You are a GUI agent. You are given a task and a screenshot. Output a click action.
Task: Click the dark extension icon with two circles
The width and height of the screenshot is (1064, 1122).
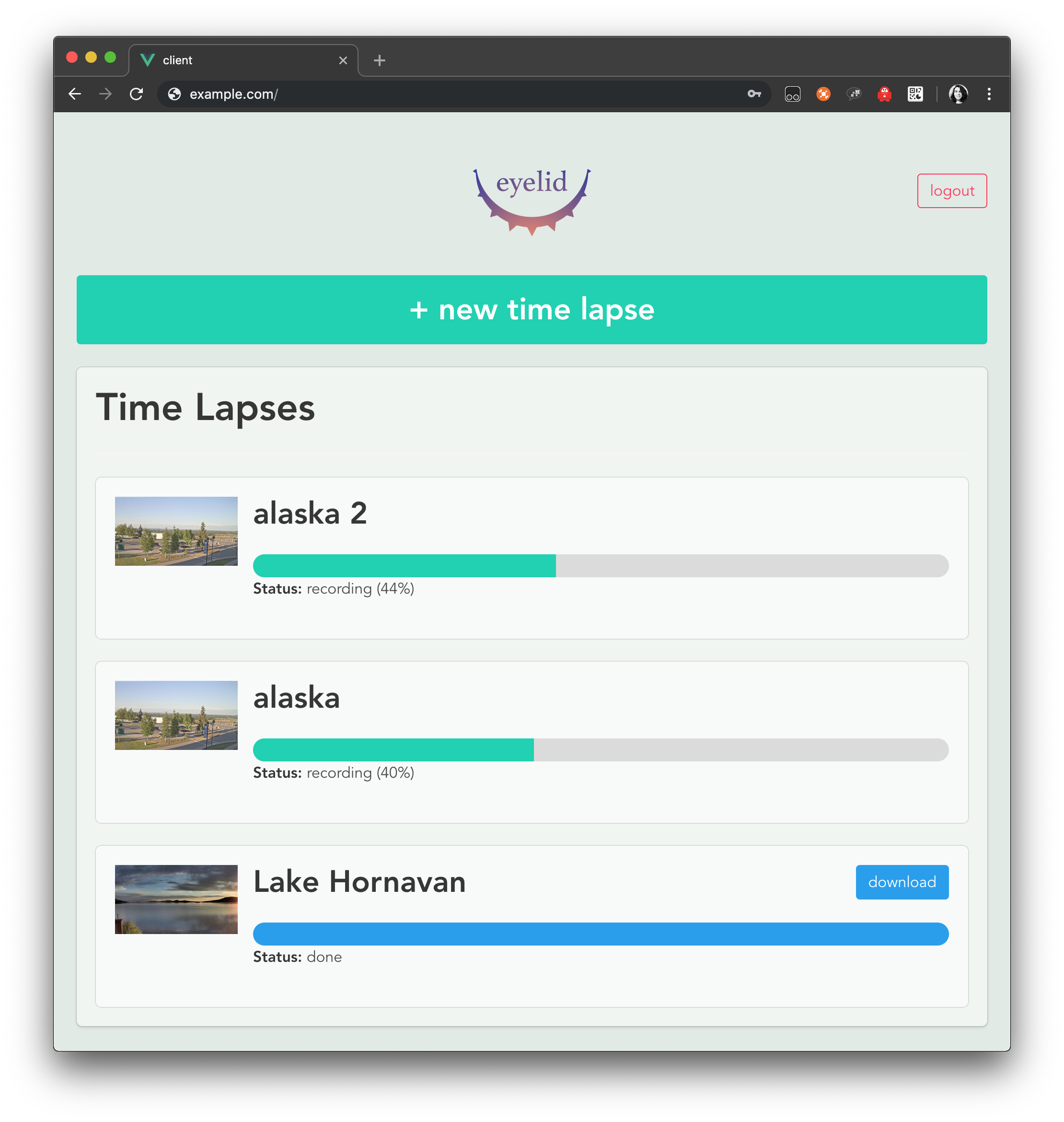pos(792,94)
